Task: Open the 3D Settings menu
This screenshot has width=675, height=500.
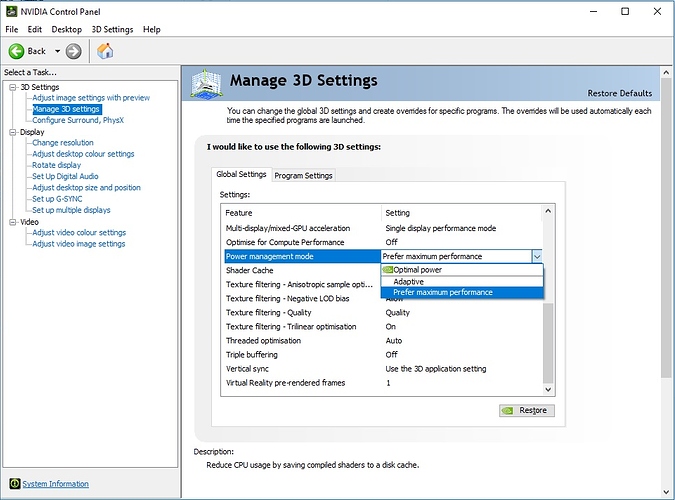Action: [x=112, y=30]
